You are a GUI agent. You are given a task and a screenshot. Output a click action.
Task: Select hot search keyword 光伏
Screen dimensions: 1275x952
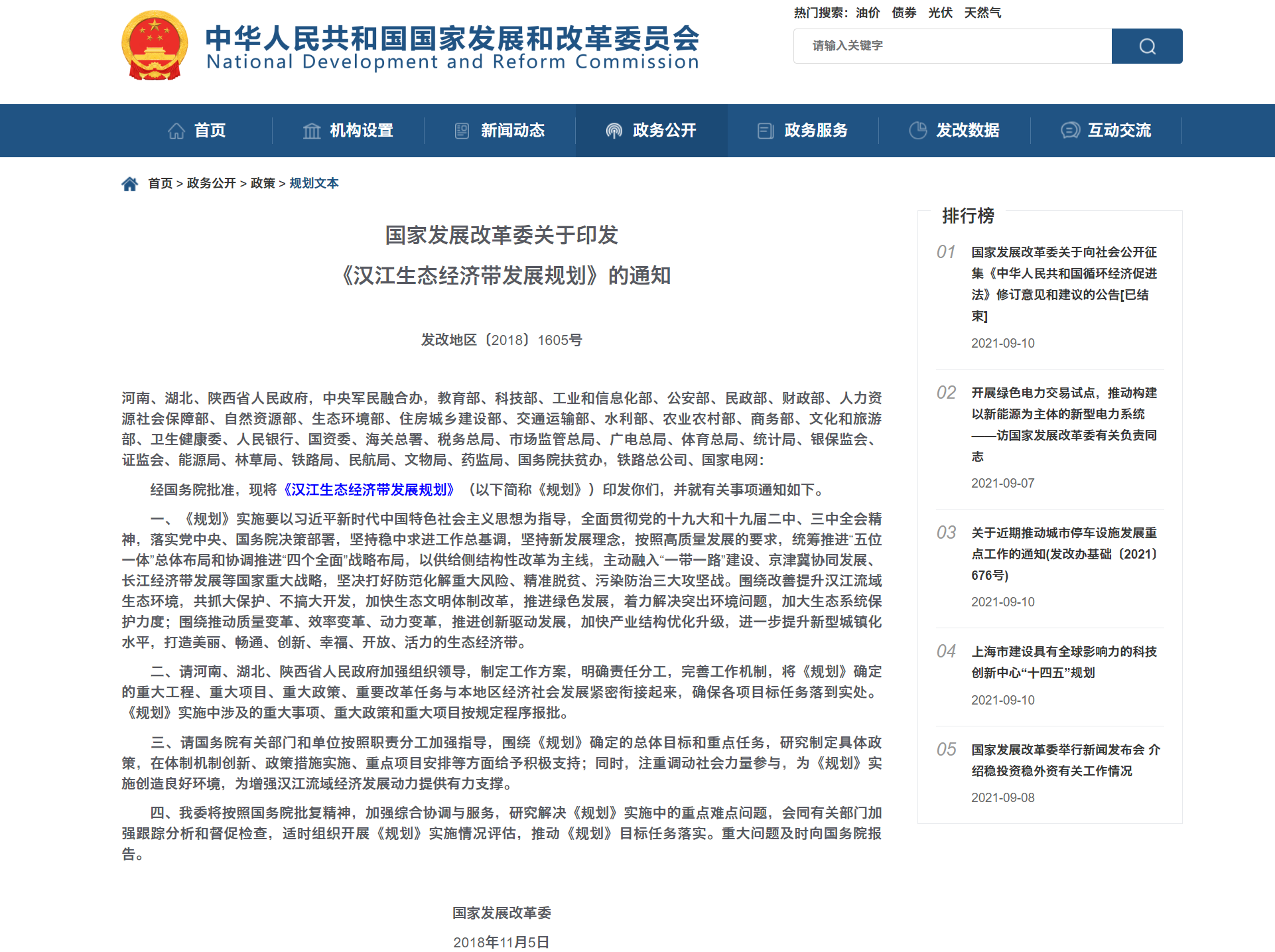click(939, 13)
